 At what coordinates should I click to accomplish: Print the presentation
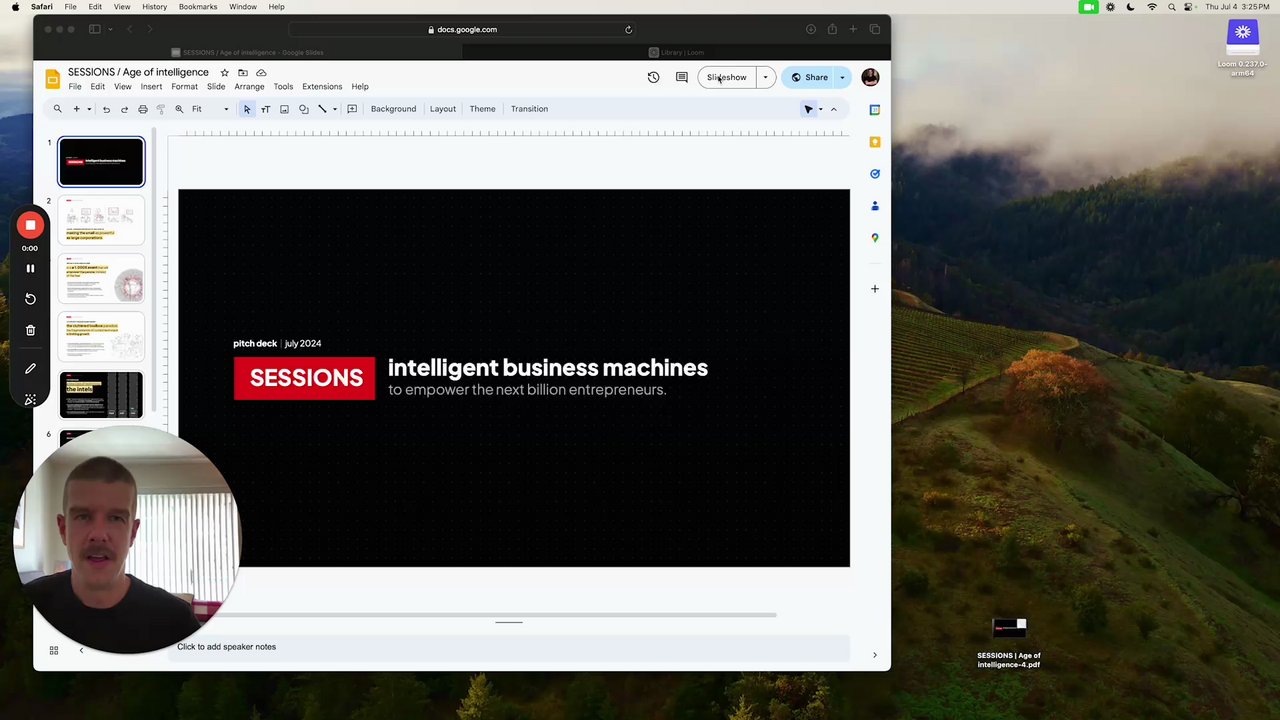[143, 109]
